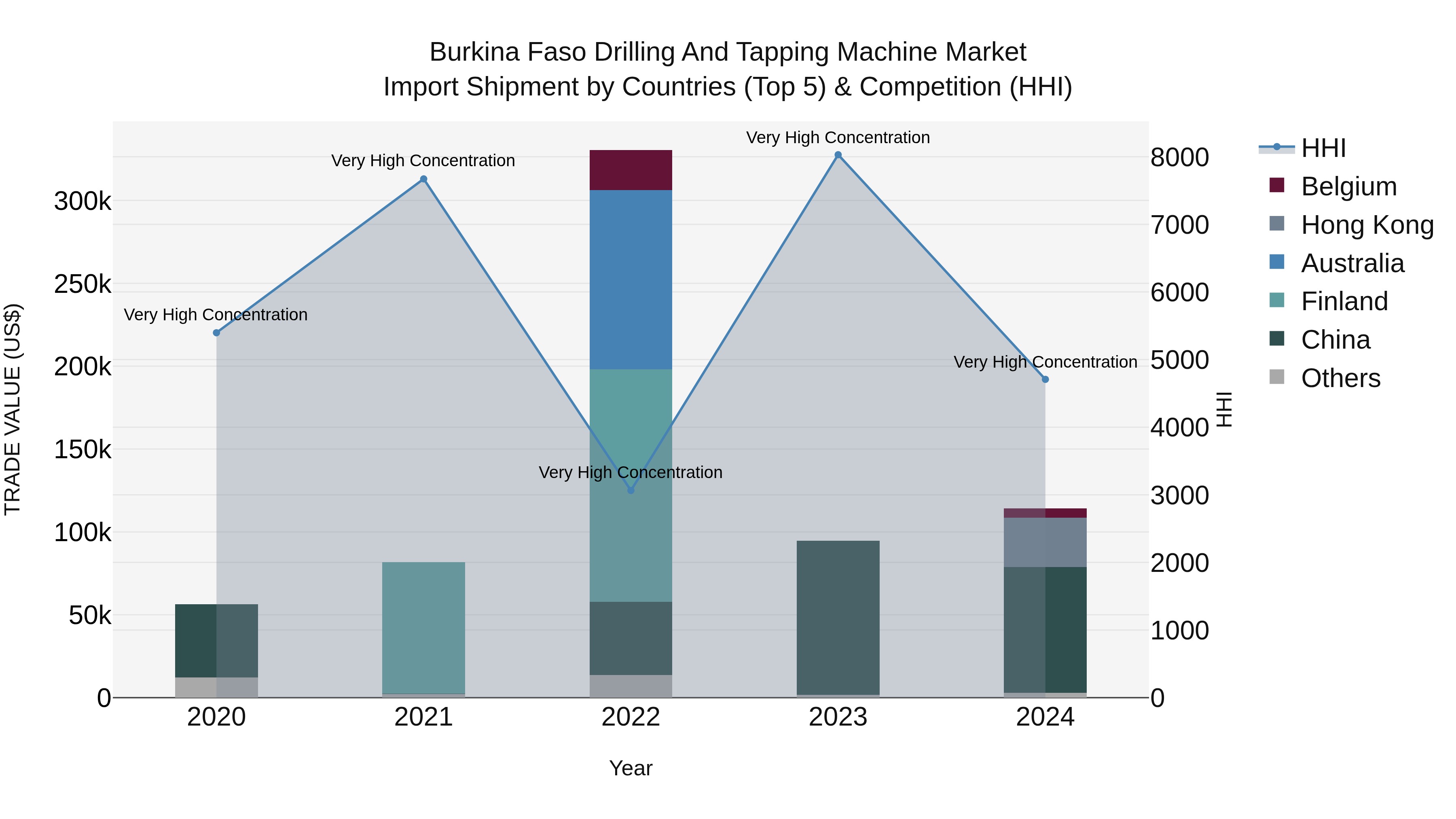
Task: Click the 5000 HHI axis tick label
Action: 1180,360
